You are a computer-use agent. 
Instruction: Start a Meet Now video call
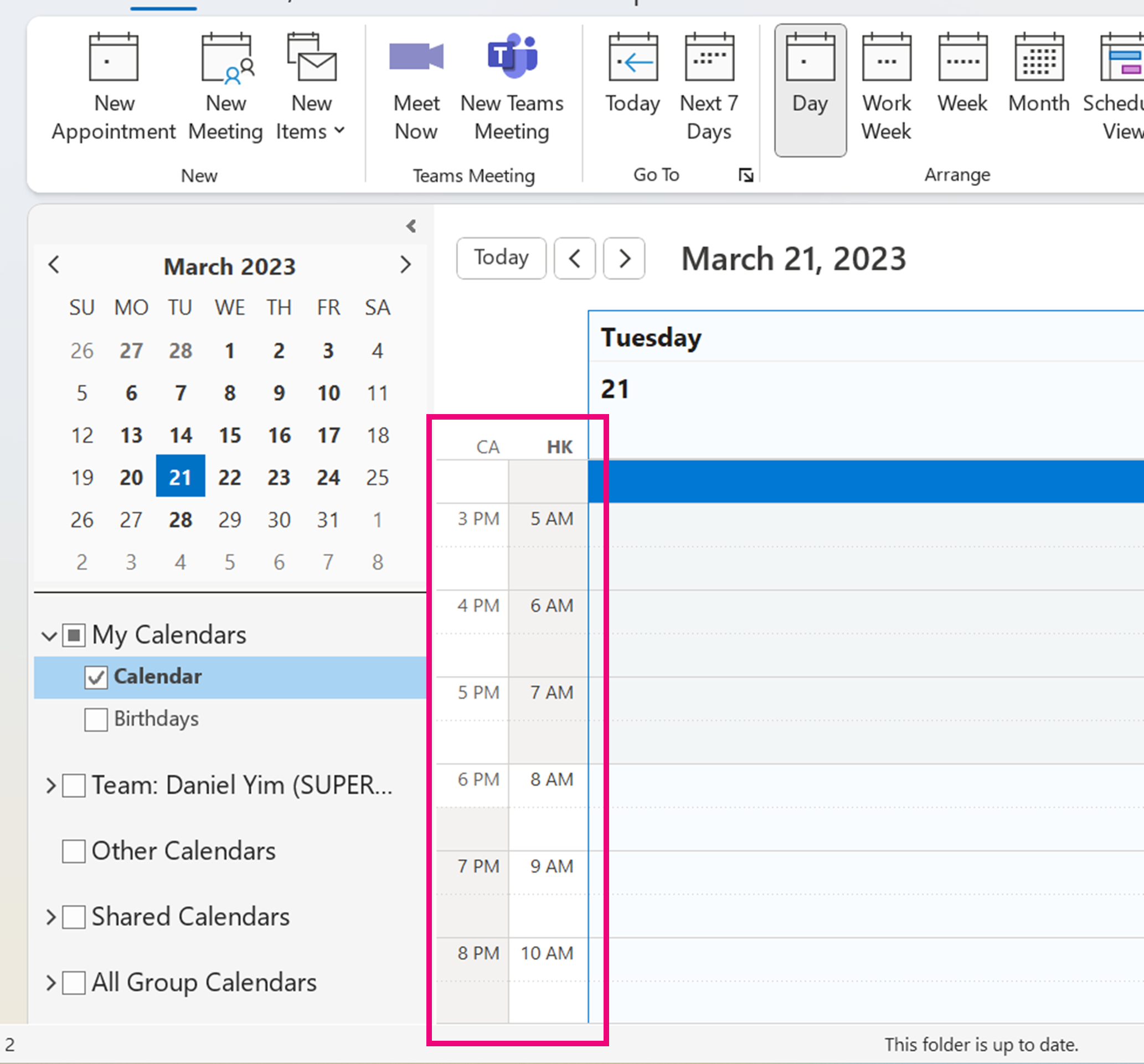(x=416, y=87)
